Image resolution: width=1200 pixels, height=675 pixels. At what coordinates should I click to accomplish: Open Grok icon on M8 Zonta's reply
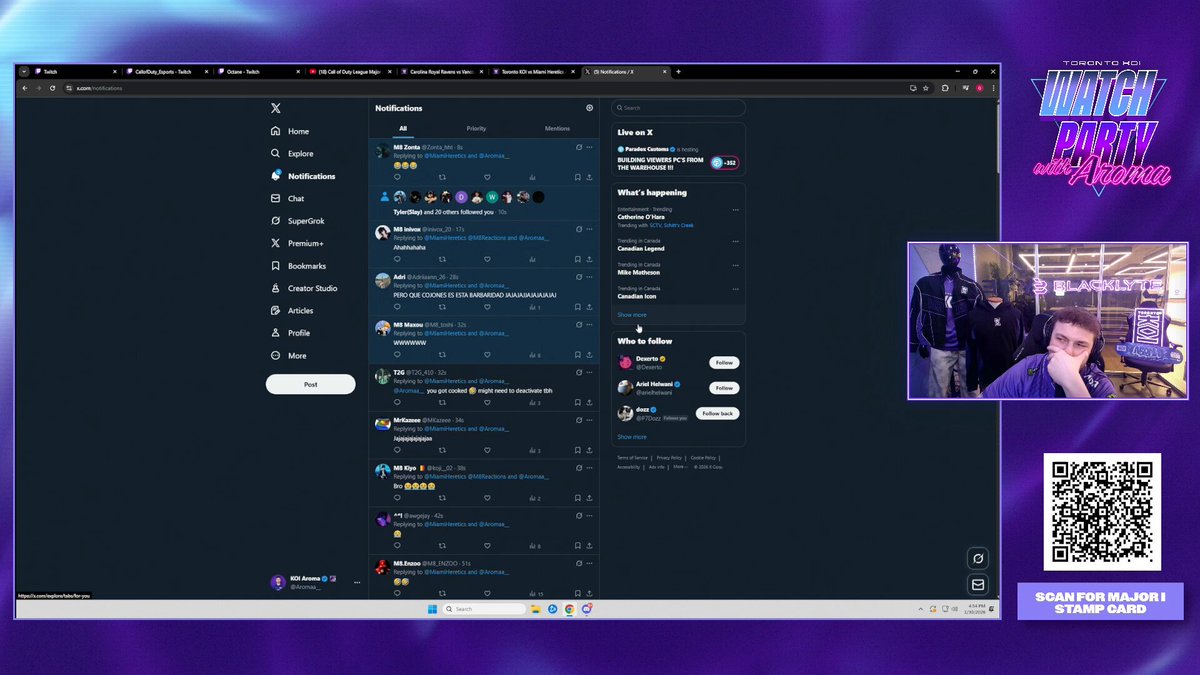[579, 147]
